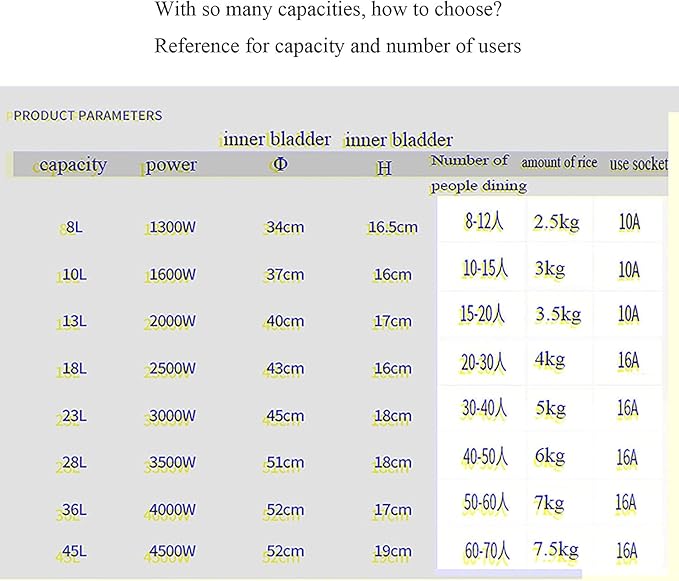The height and width of the screenshot is (581, 679).
Task: Select the Number of people dining header
Action: (x=479, y=173)
